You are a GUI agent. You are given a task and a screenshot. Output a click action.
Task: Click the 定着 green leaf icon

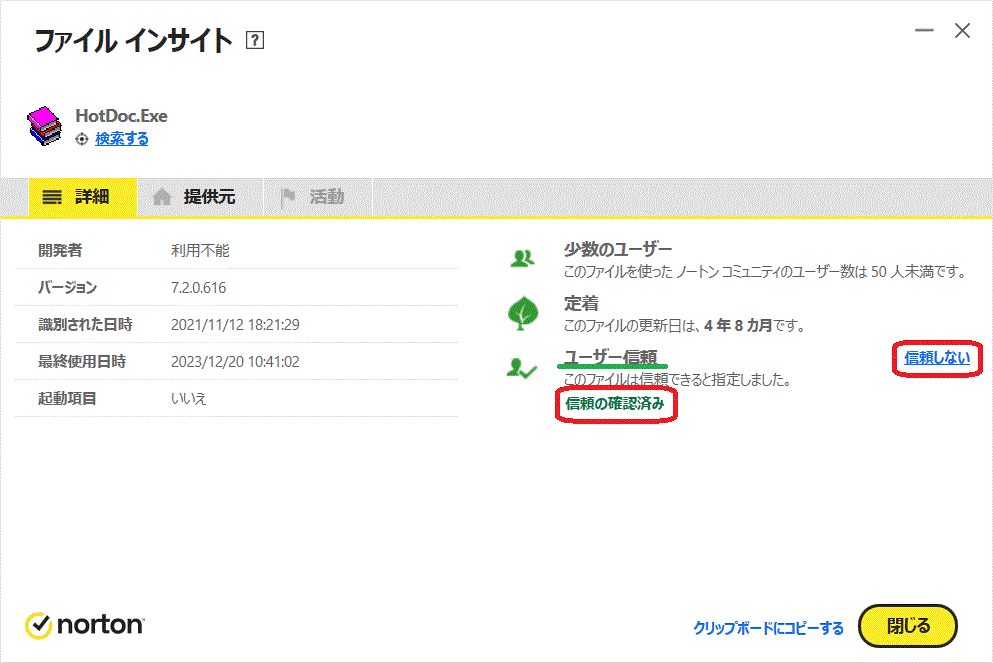[523, 313]
